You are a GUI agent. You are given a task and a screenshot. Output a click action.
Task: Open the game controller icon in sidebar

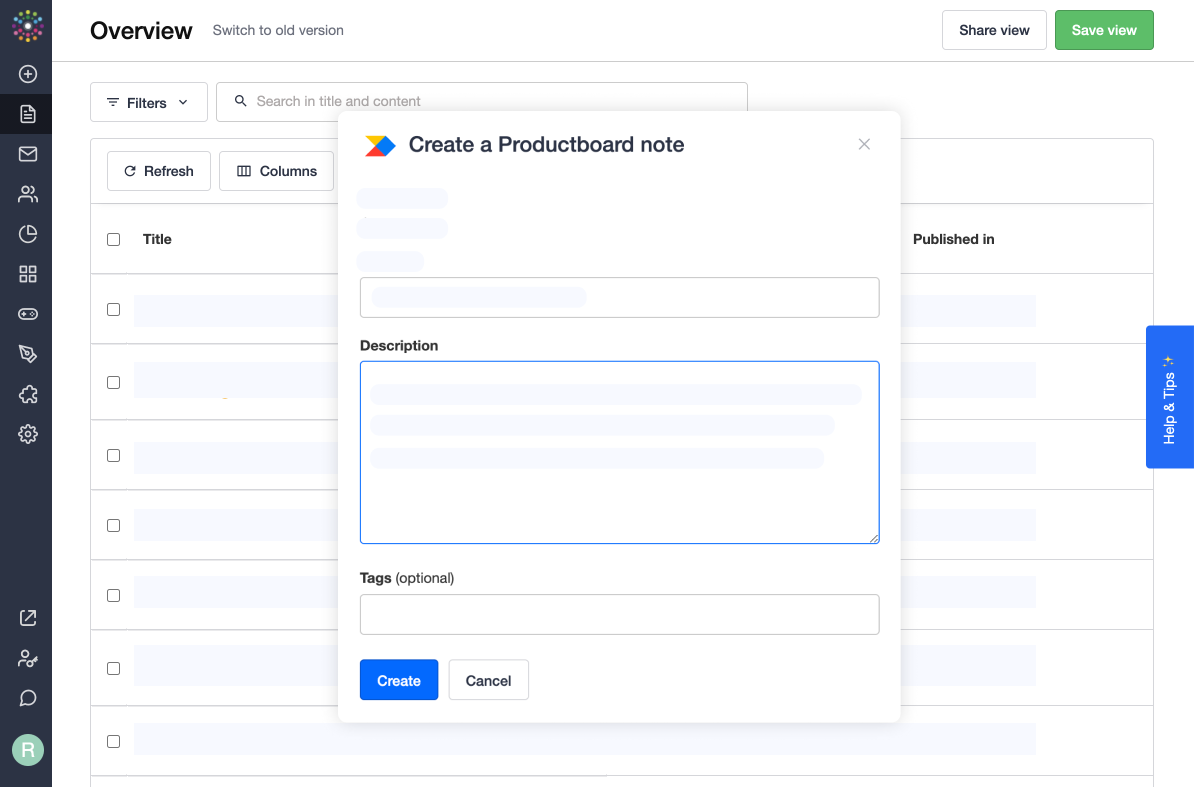tap(27, 314)
